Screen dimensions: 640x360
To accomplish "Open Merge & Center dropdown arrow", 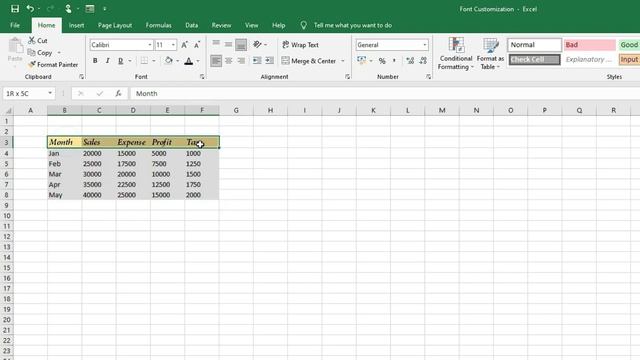I will tap(343, 61).
